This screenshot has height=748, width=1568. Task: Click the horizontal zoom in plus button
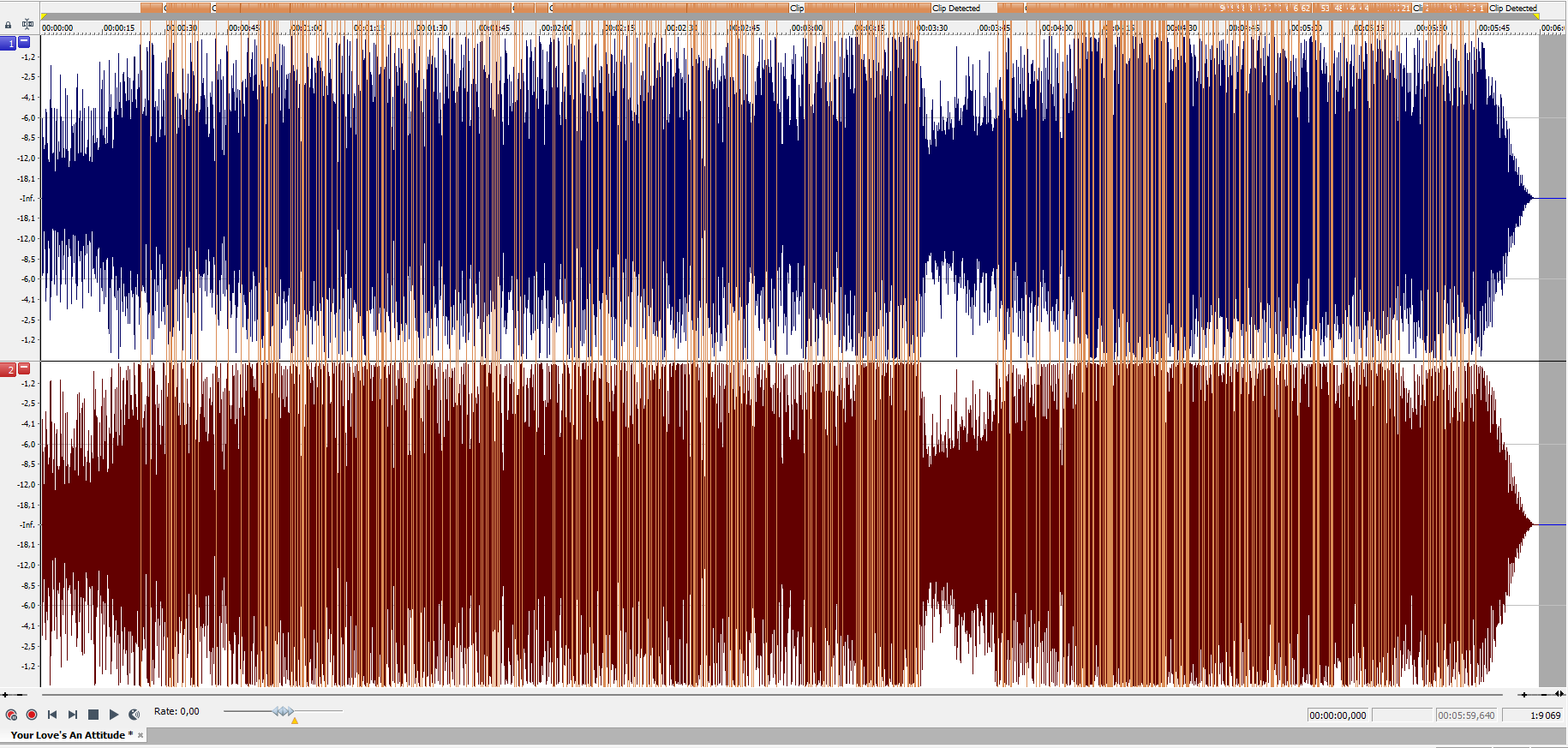click(1523, 695)
